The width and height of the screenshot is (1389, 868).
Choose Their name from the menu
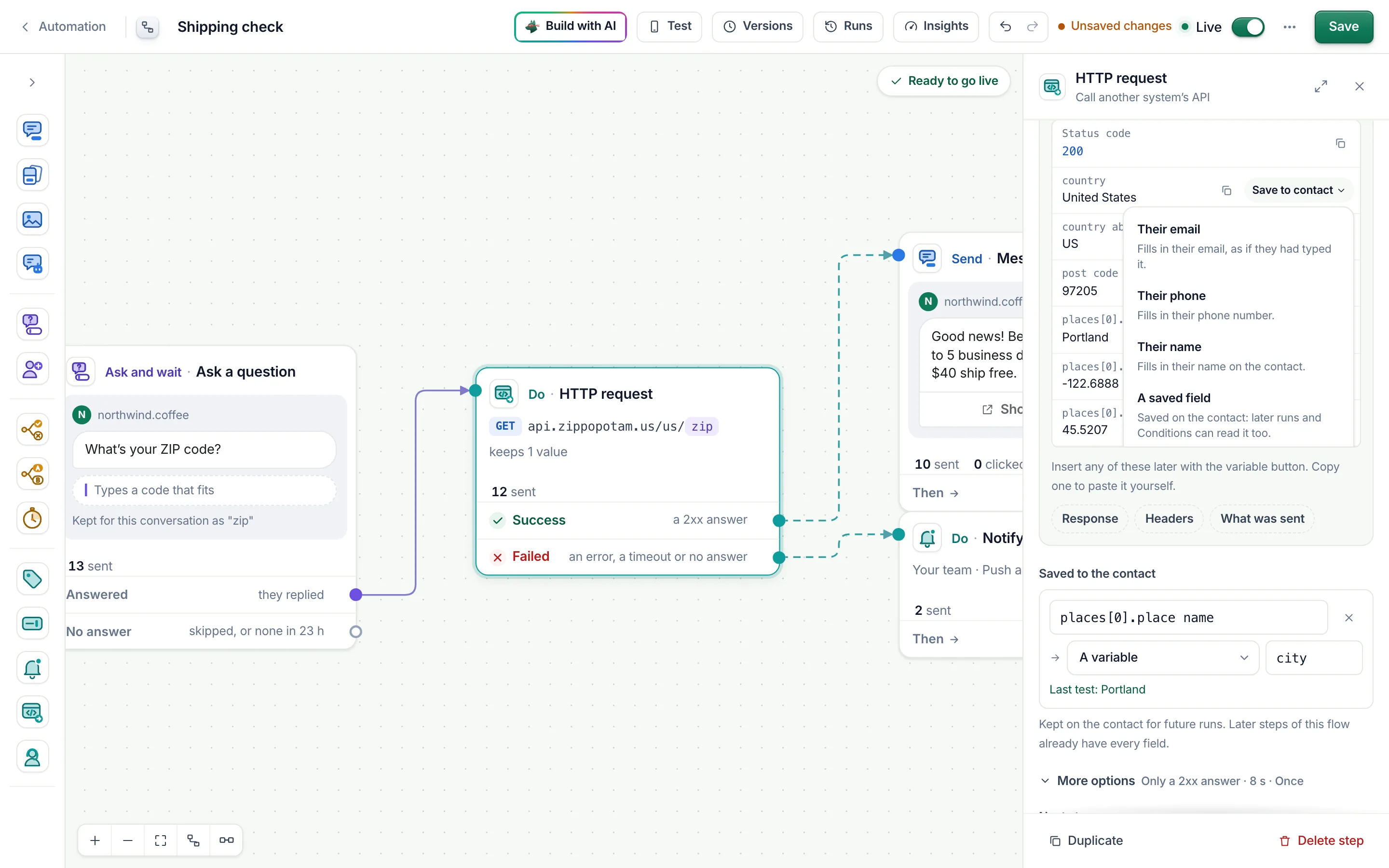pyautogui.click(x=1238, y=356)
